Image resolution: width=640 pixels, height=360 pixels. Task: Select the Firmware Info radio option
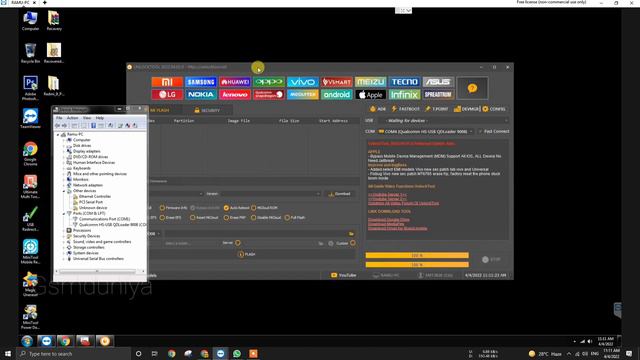(173, 208)
